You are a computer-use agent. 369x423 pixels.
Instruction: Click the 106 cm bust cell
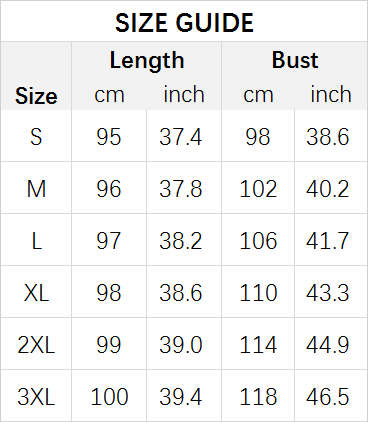(x=258, y=241)
